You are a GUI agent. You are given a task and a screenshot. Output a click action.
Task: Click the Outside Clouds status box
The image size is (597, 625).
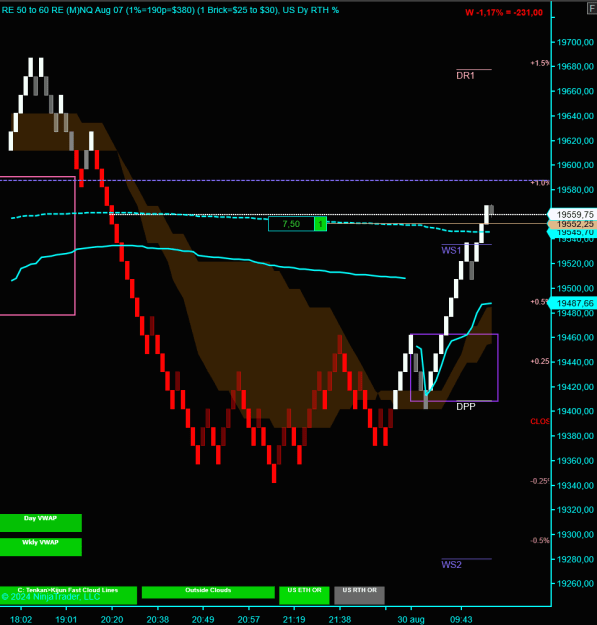(208, 592)
